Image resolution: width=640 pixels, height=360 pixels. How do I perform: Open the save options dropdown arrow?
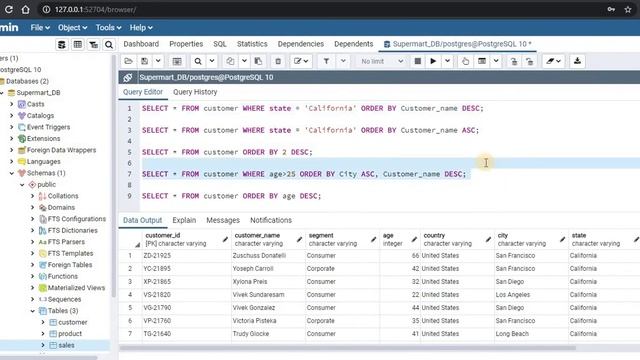coord(158,61)
